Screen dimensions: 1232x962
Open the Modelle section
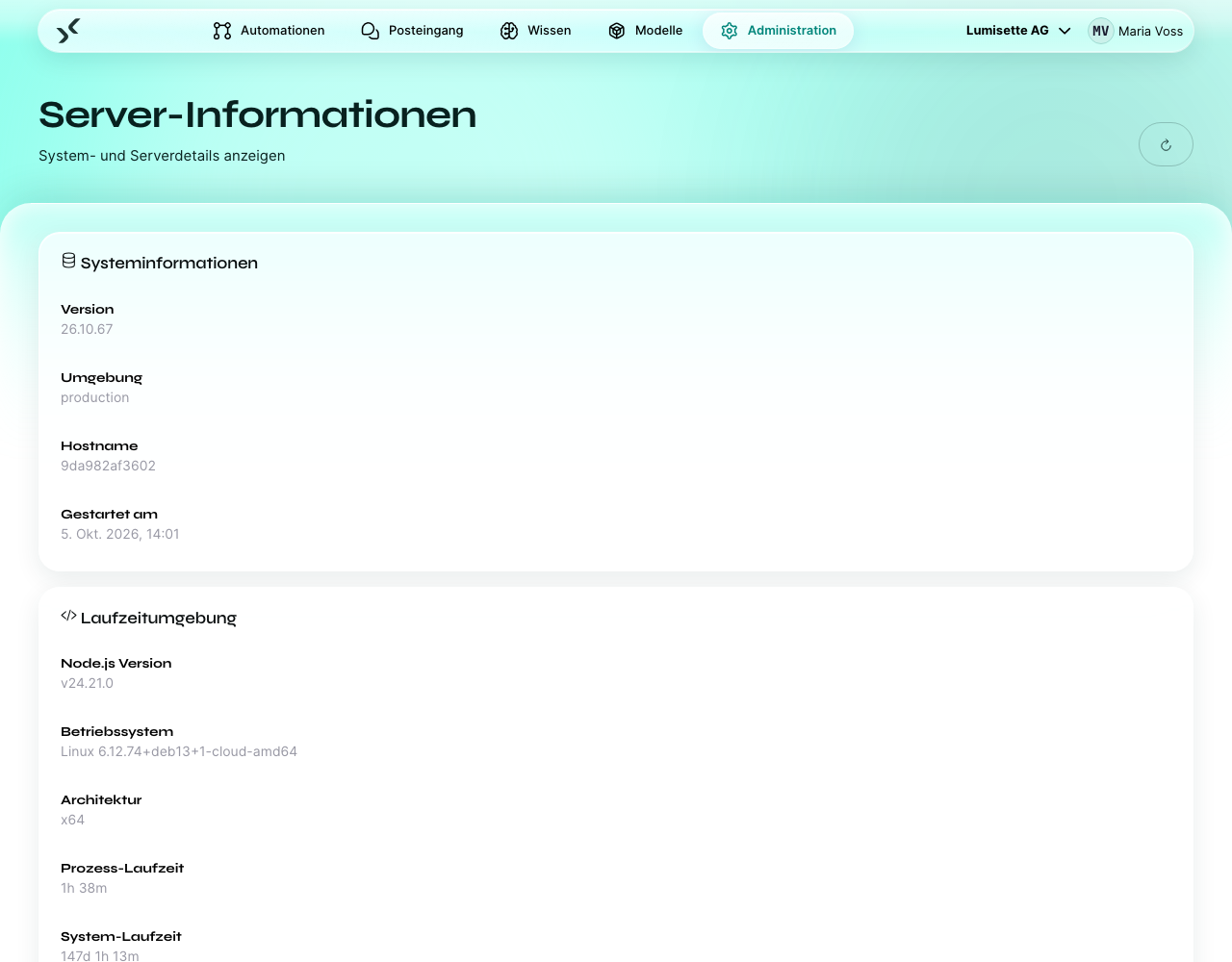[x=645, y=31]
